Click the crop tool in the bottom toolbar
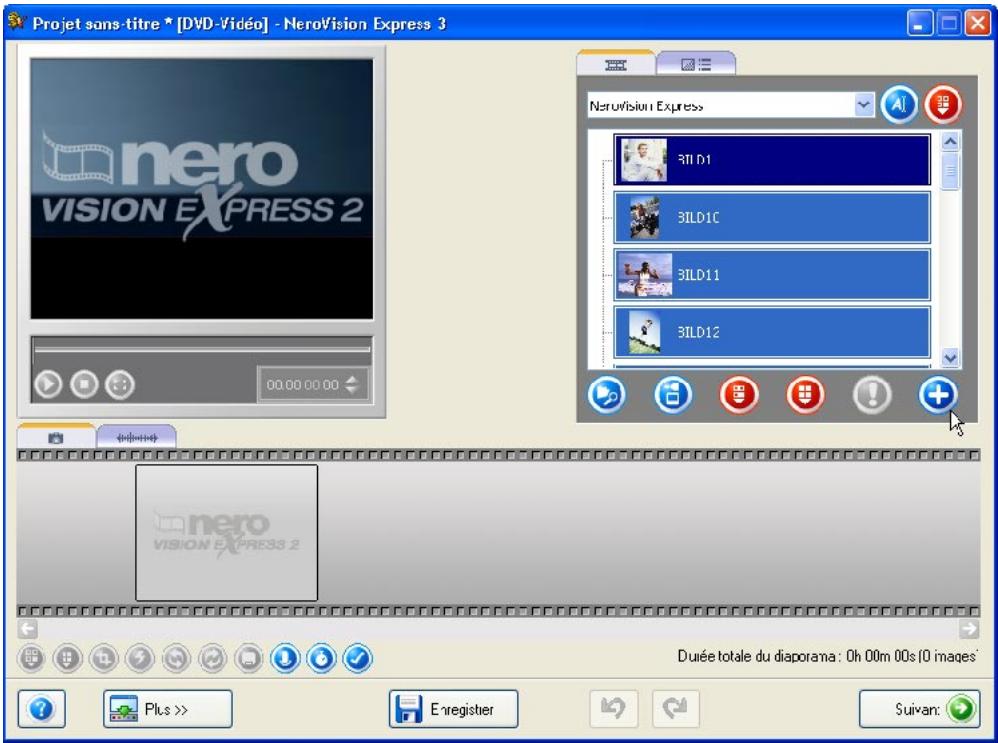This screenshot has width=998, height=743. pyautogui.click(x=104, y=658)
